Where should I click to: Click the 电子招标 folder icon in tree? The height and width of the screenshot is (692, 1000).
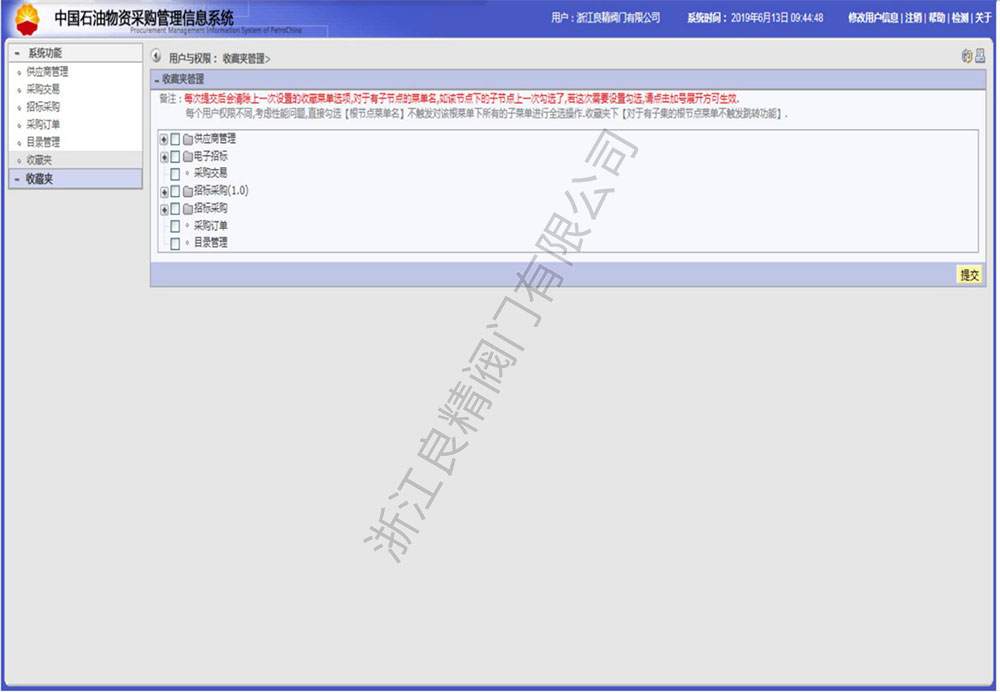point(187,157)
